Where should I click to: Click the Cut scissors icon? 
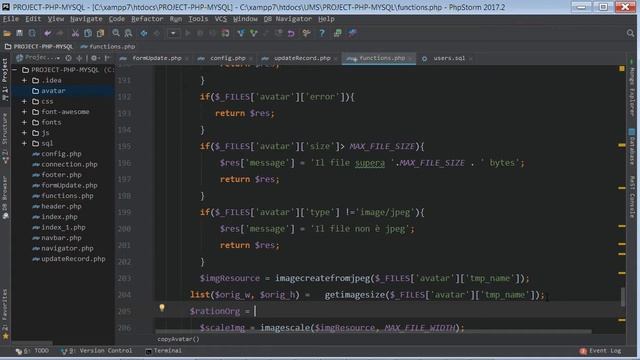pos(75,33)
